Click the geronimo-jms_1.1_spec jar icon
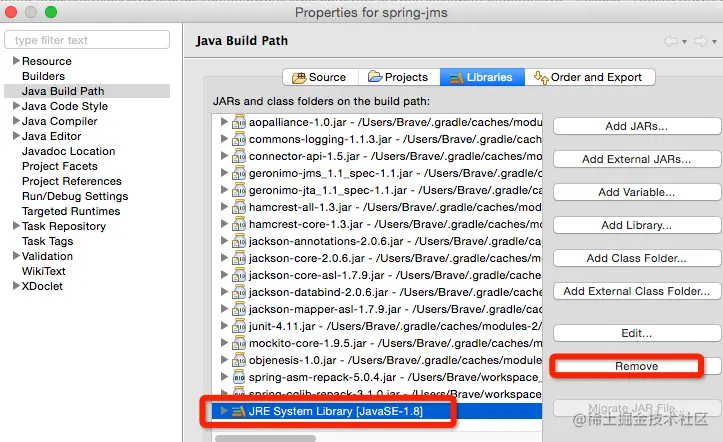 [238, 173]
